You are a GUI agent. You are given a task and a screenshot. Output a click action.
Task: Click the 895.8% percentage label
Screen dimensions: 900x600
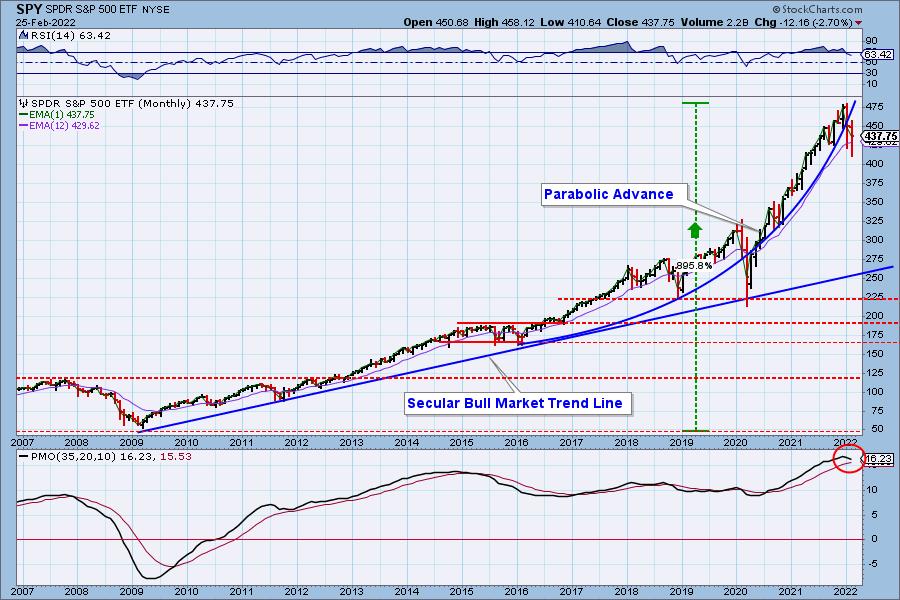[x=694, y=266]
